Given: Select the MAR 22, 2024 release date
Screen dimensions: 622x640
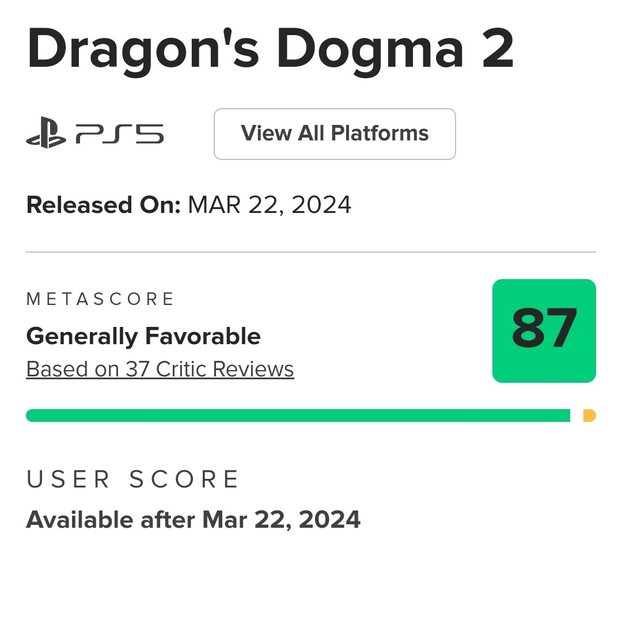Looking at the screenshot, I should (x=270, y=205).
